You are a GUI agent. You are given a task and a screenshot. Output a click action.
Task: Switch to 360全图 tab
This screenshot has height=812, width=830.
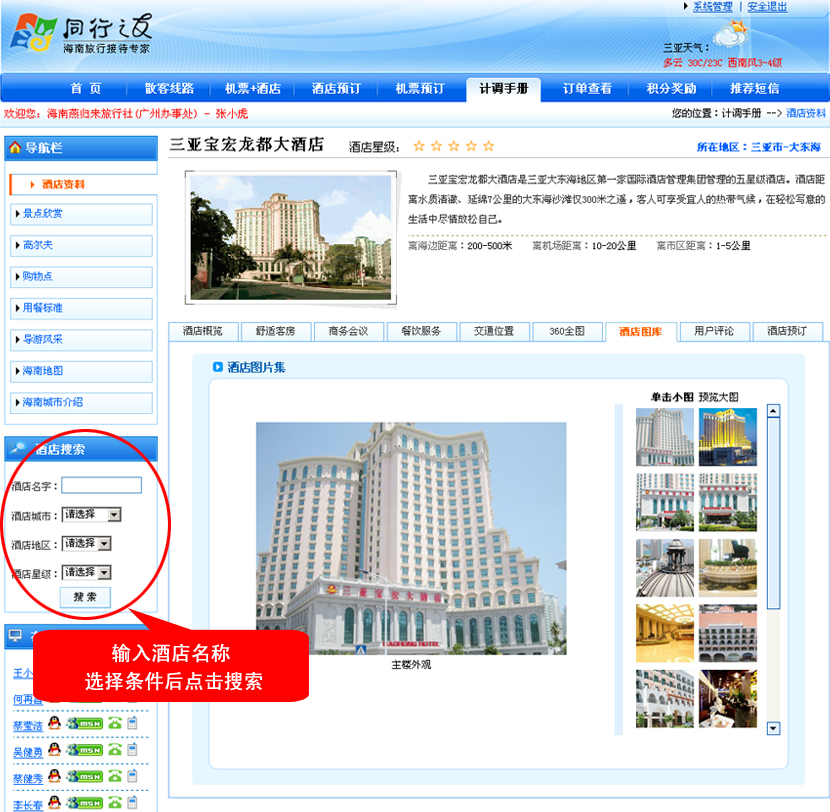pos(567,331)
